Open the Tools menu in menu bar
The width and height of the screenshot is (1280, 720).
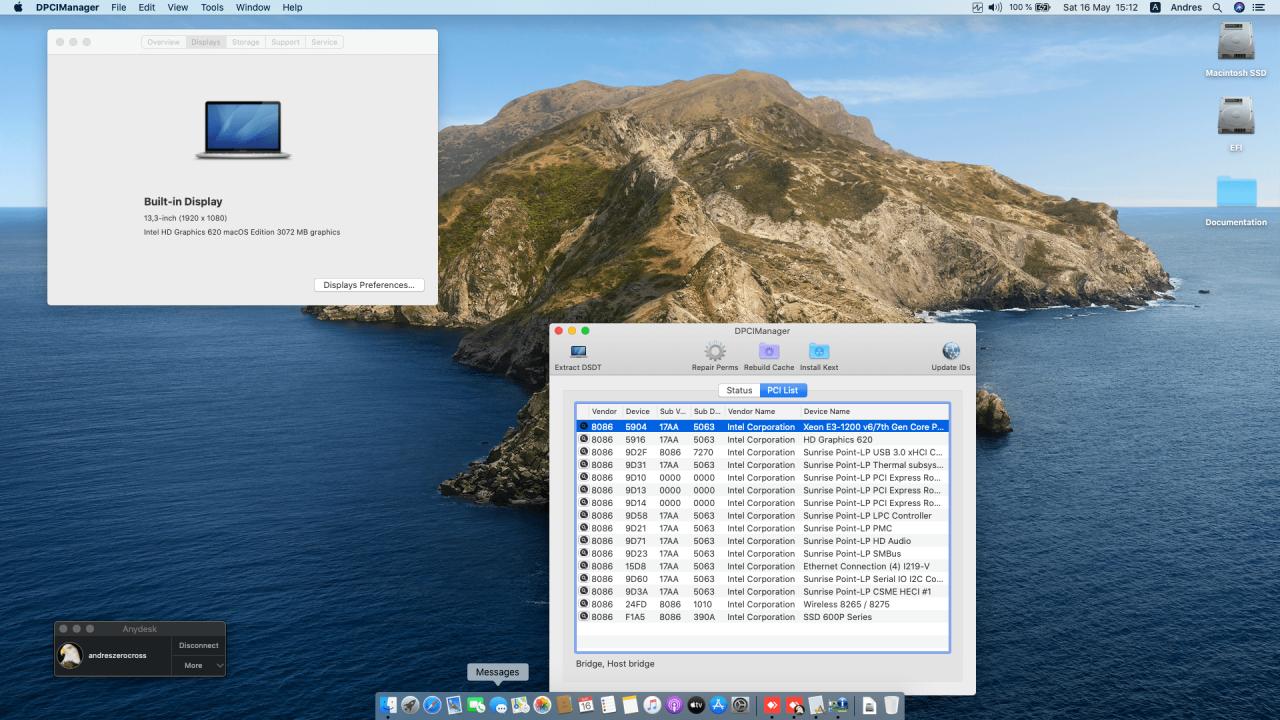(212, 7)
